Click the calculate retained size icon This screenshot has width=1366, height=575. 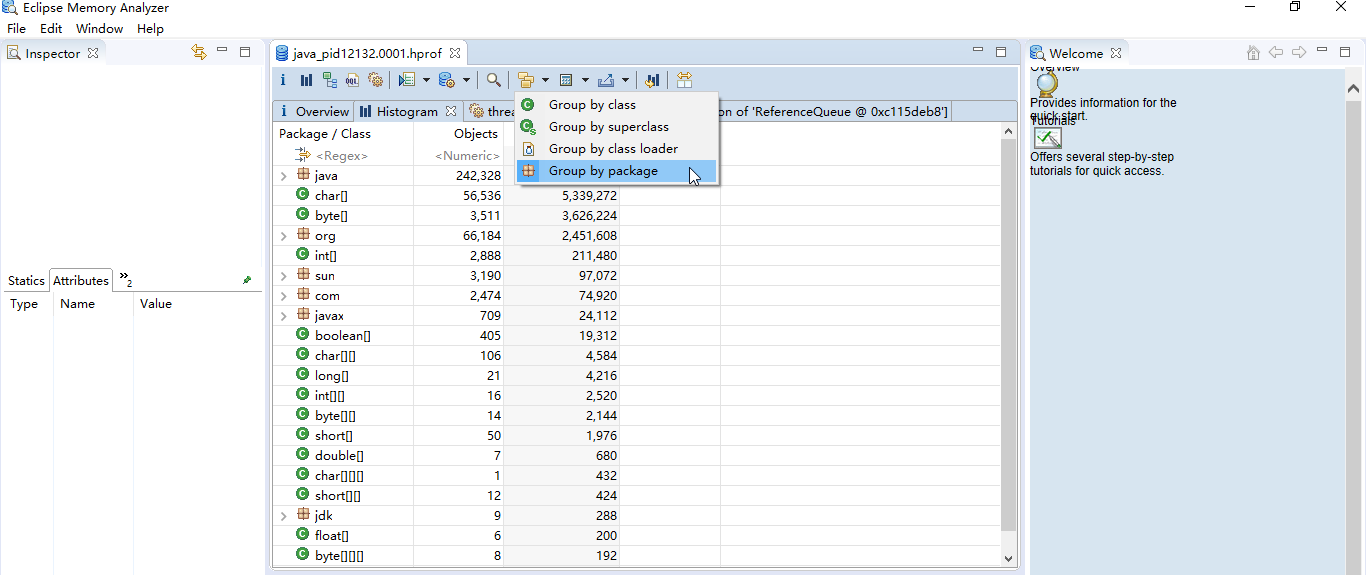(566, 80)
